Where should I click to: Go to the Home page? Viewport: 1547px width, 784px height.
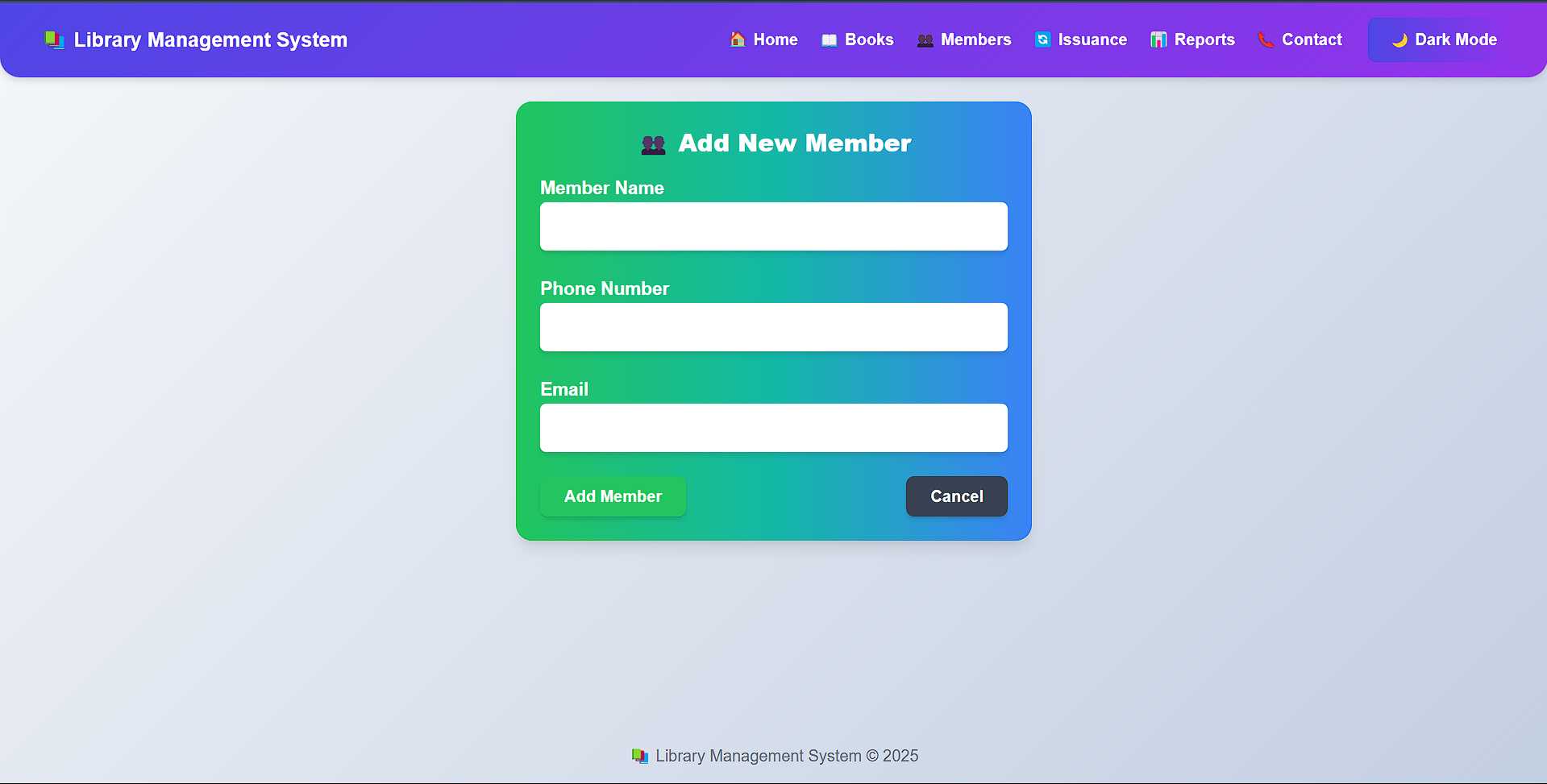click(763, 39)
